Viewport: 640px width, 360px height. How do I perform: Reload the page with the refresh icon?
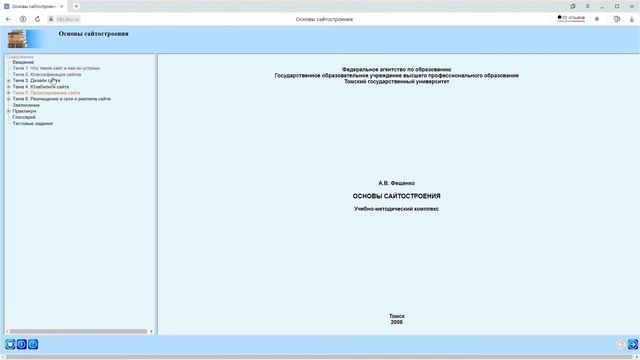tap(38, 19)
